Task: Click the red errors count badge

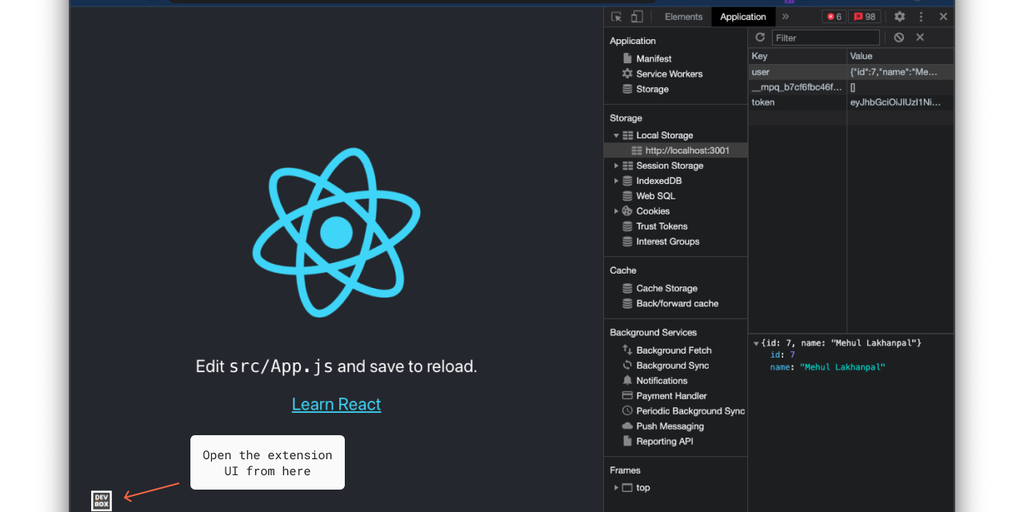Action: [x=833, y=17]
